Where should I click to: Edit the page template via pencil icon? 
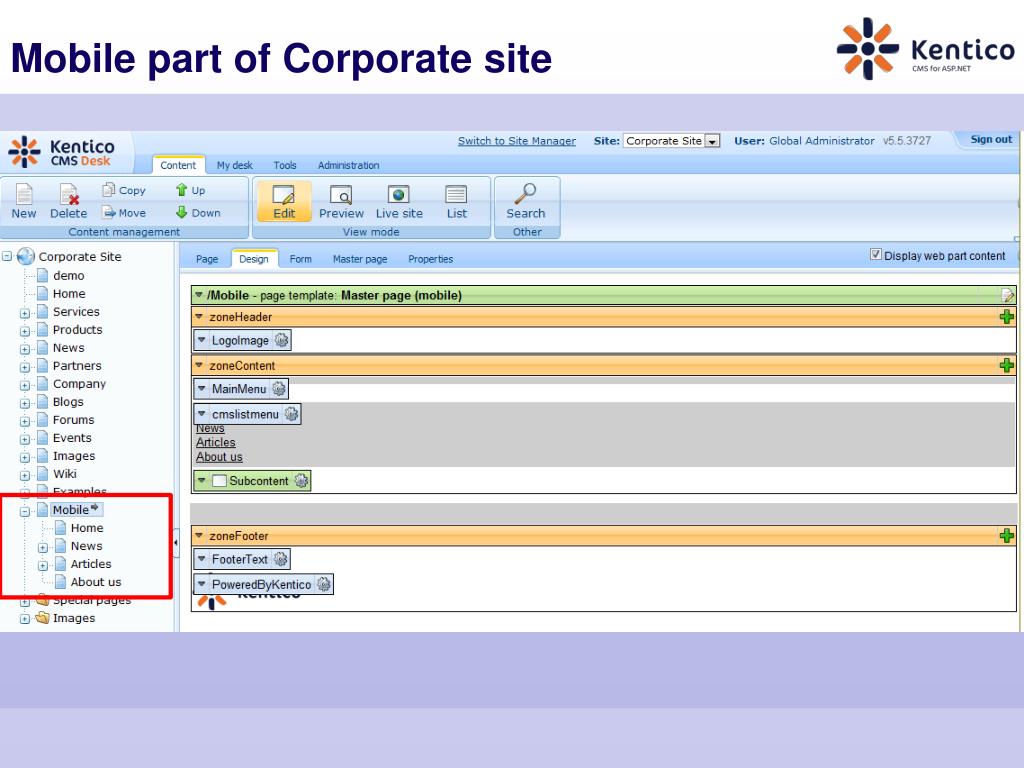tap(1007, 295)
